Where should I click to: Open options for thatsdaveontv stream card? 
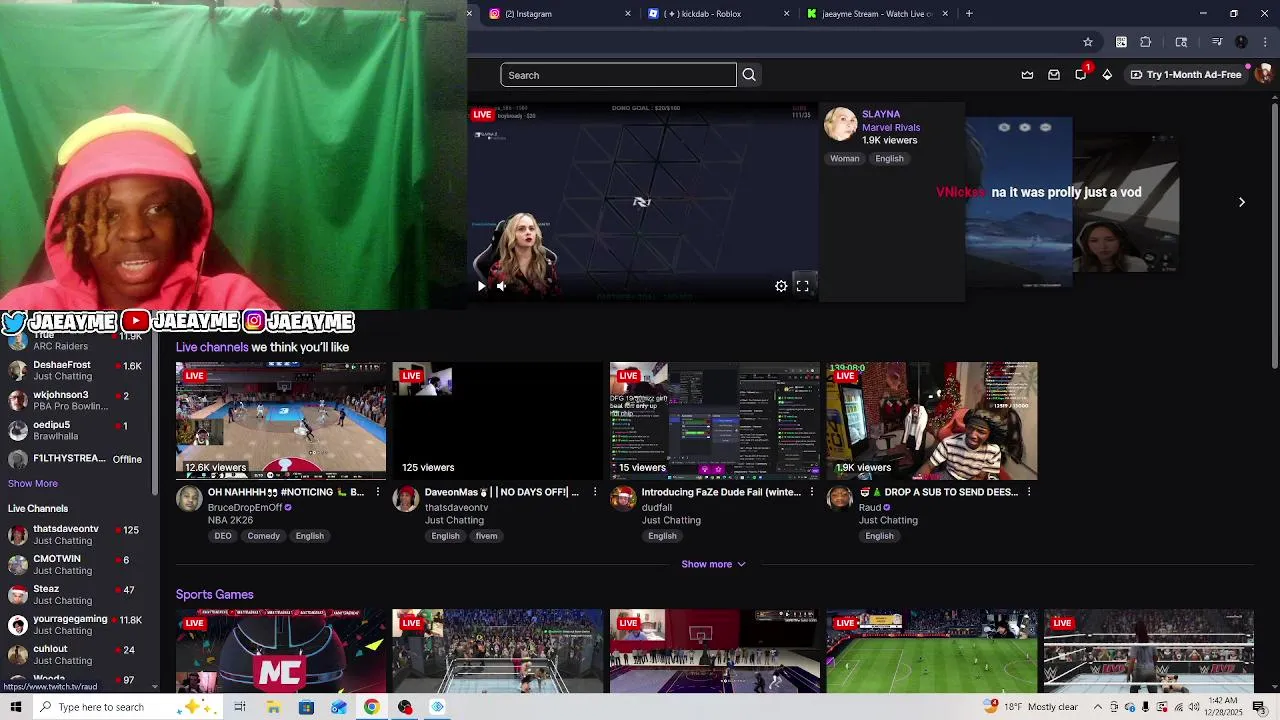coord(594,492)
